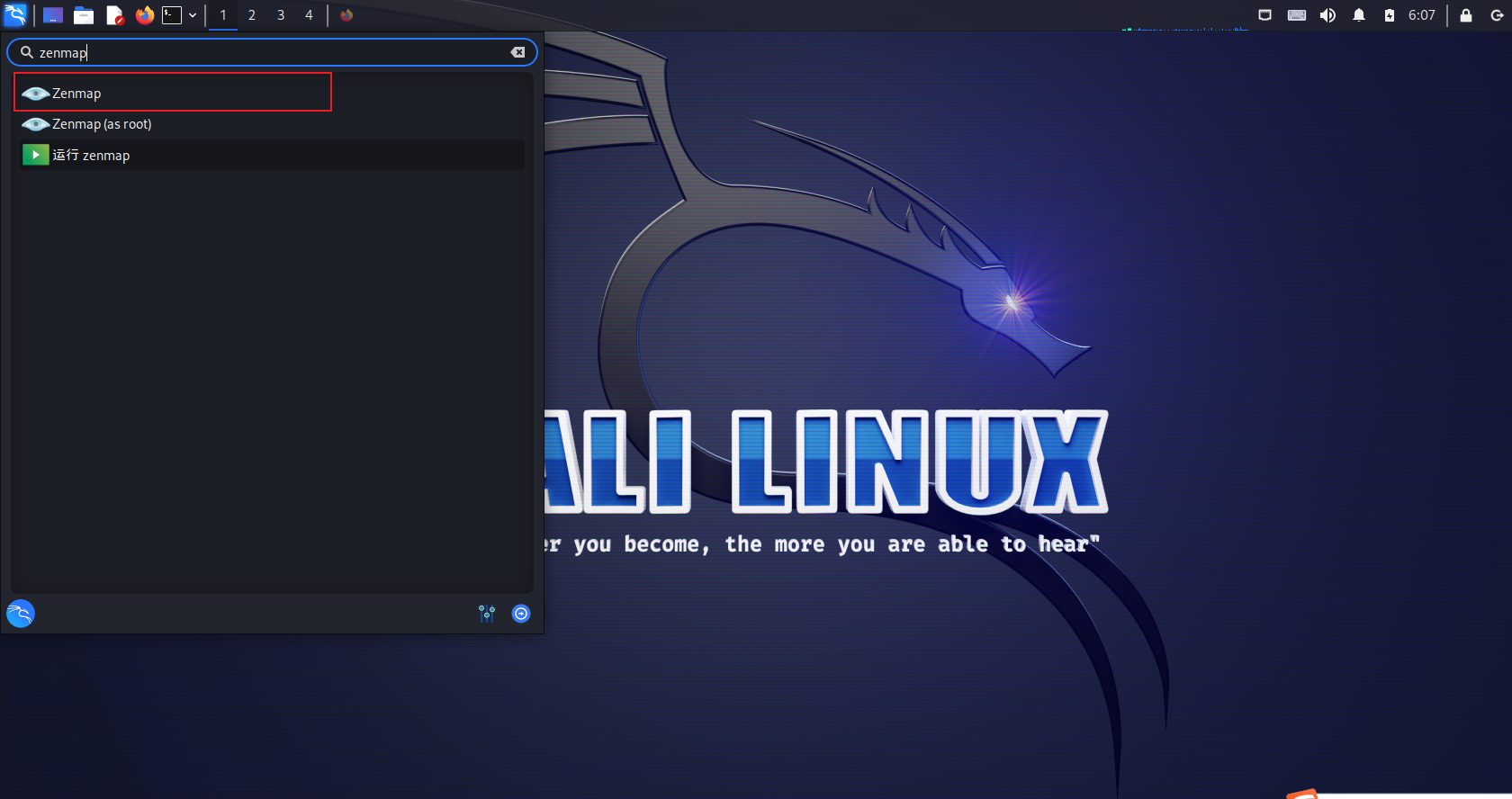Viewport: 1512px width, 799px height.
Task: Click the 6:07 clock
Action: pyautogui.click(x=1422, y=15)
